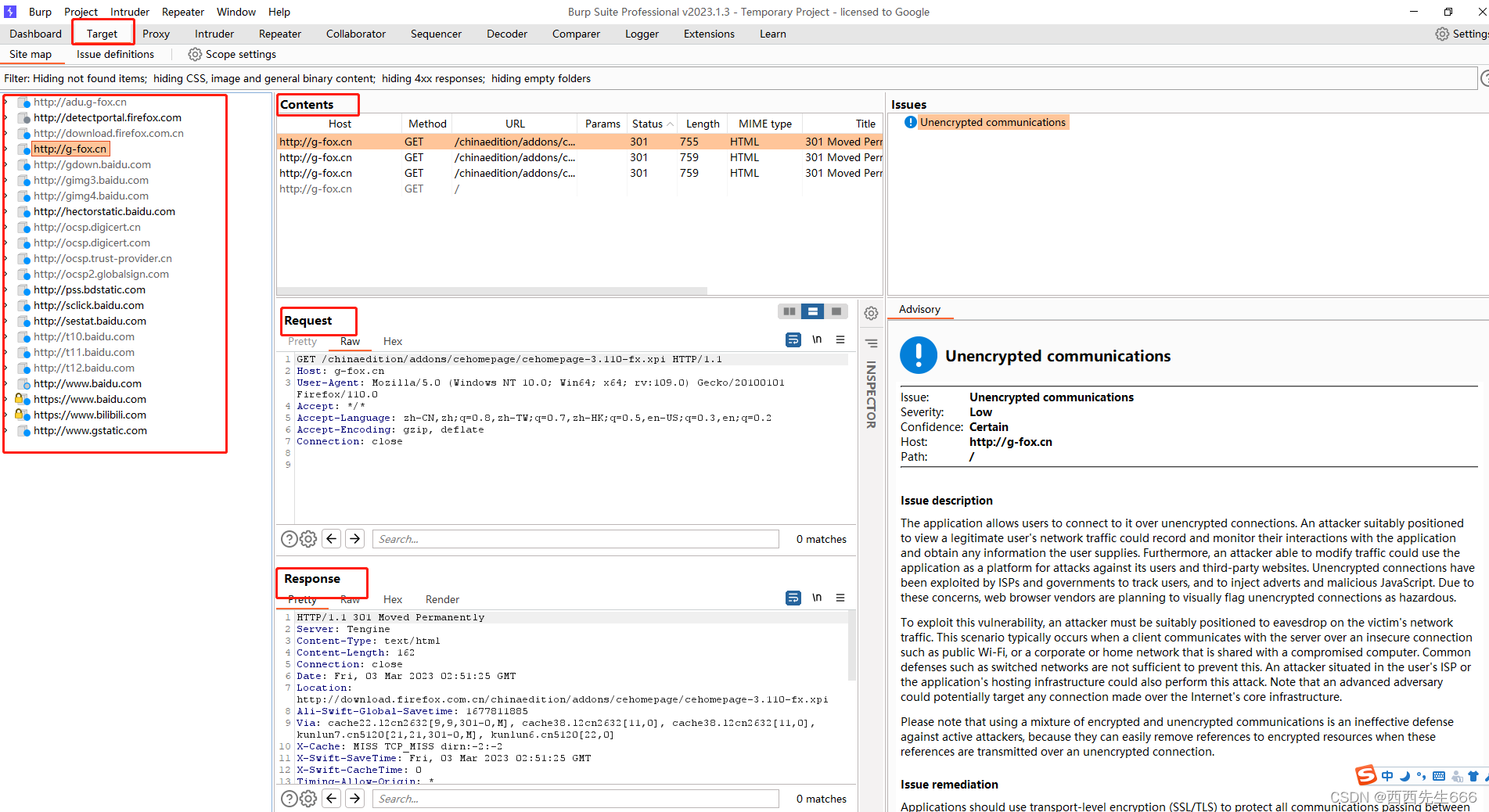
Task: Open message editor settings gear icon
Action: tap(871, 314)
